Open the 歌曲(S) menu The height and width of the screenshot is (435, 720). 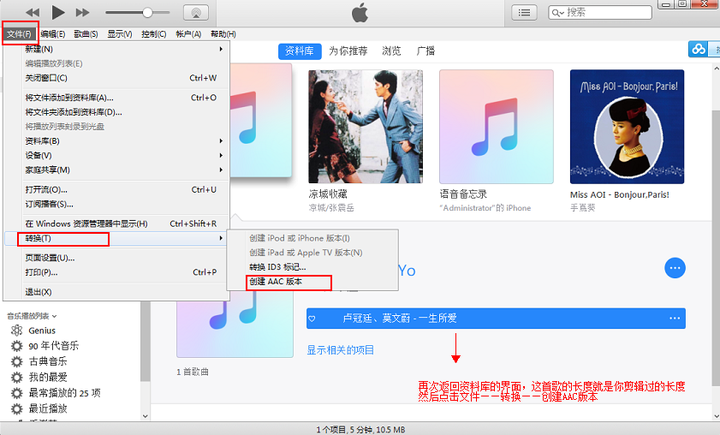(x=86, y=34)
